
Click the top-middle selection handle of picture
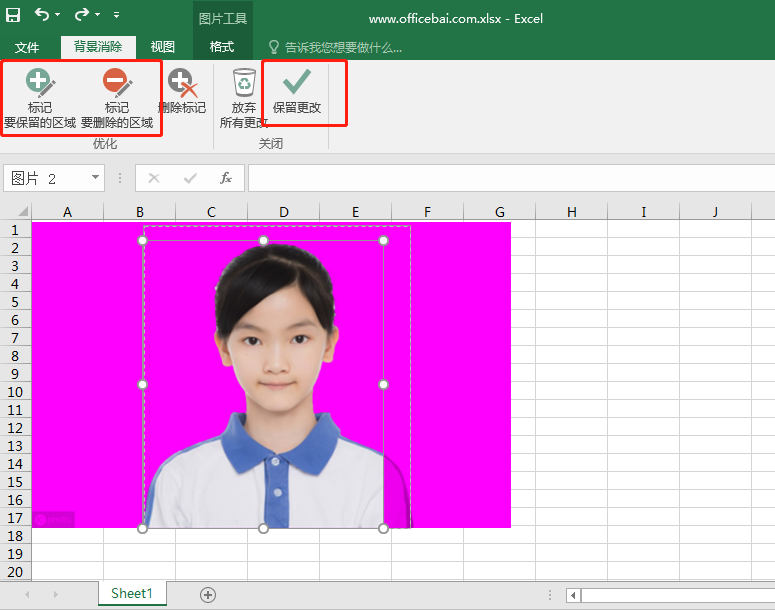pos(263,240)
